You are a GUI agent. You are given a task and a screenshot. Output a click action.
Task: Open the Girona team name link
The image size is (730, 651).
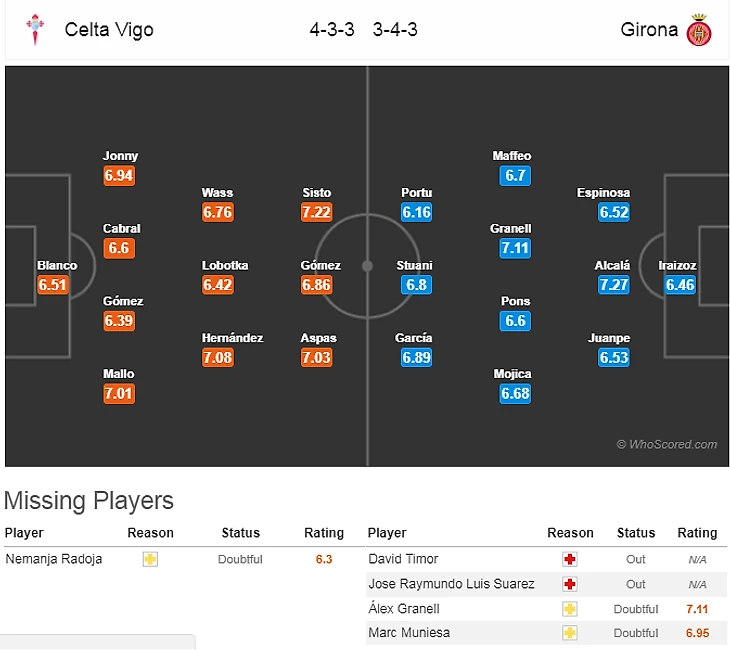(649, 29)
